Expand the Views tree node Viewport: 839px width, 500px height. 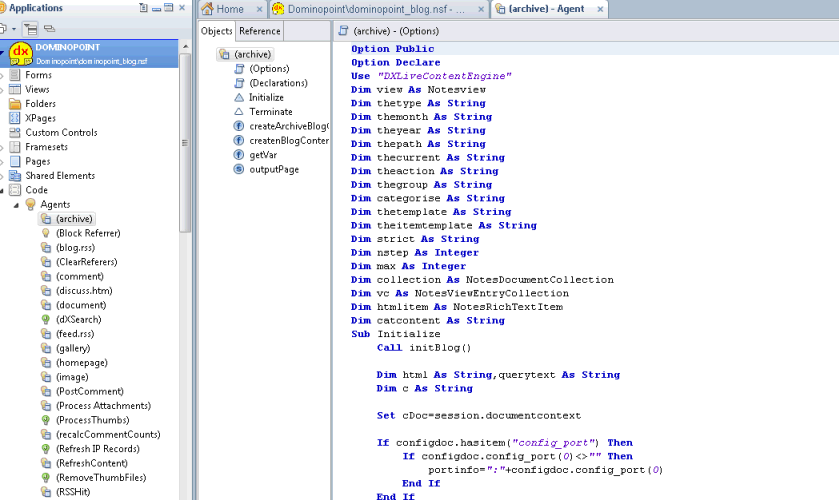(x=2, y=90)
